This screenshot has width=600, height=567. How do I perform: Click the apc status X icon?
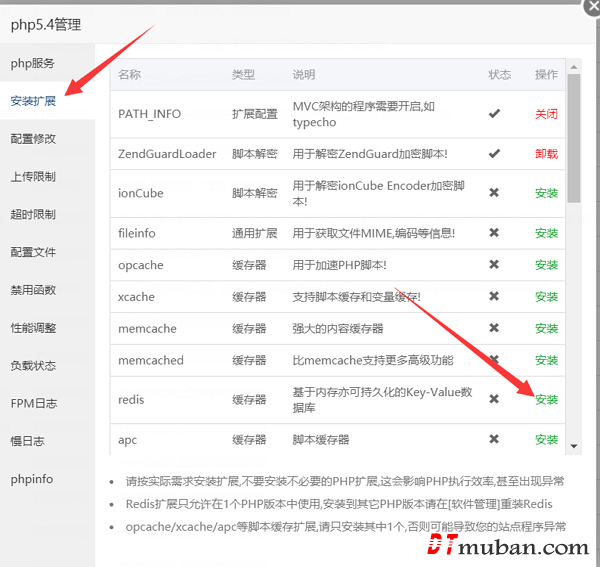pos(494,439)
